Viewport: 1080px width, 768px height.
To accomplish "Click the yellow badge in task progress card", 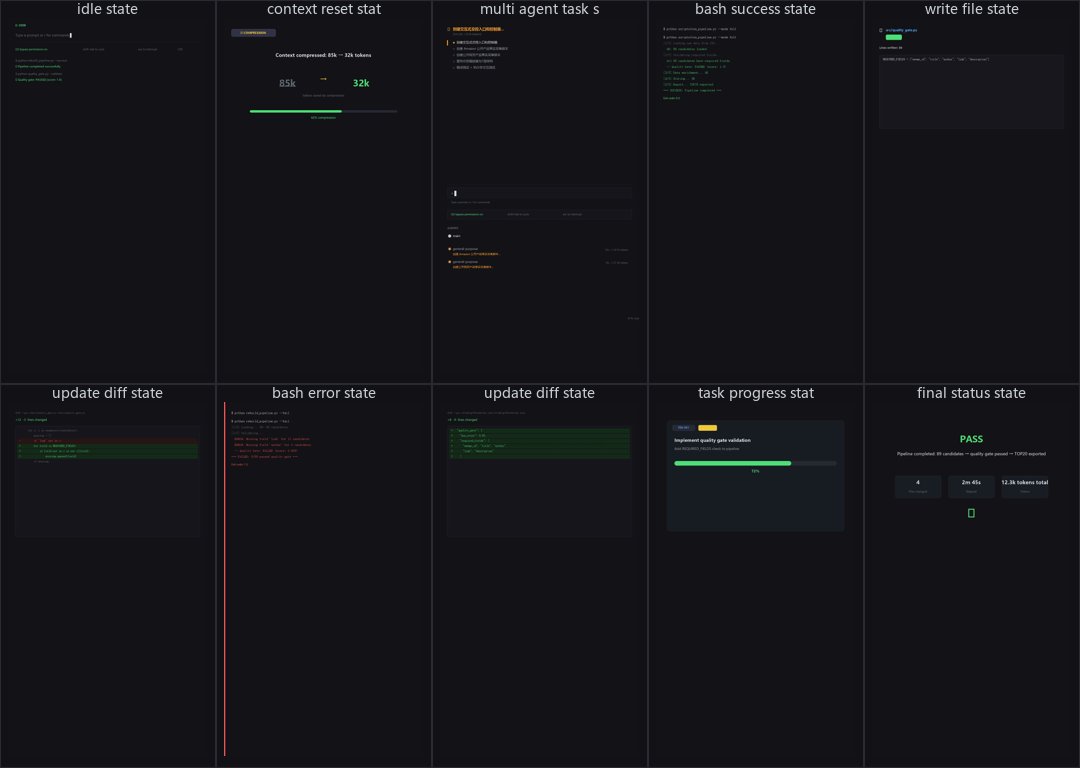I will pyautogui.click(x=707, y=428).
